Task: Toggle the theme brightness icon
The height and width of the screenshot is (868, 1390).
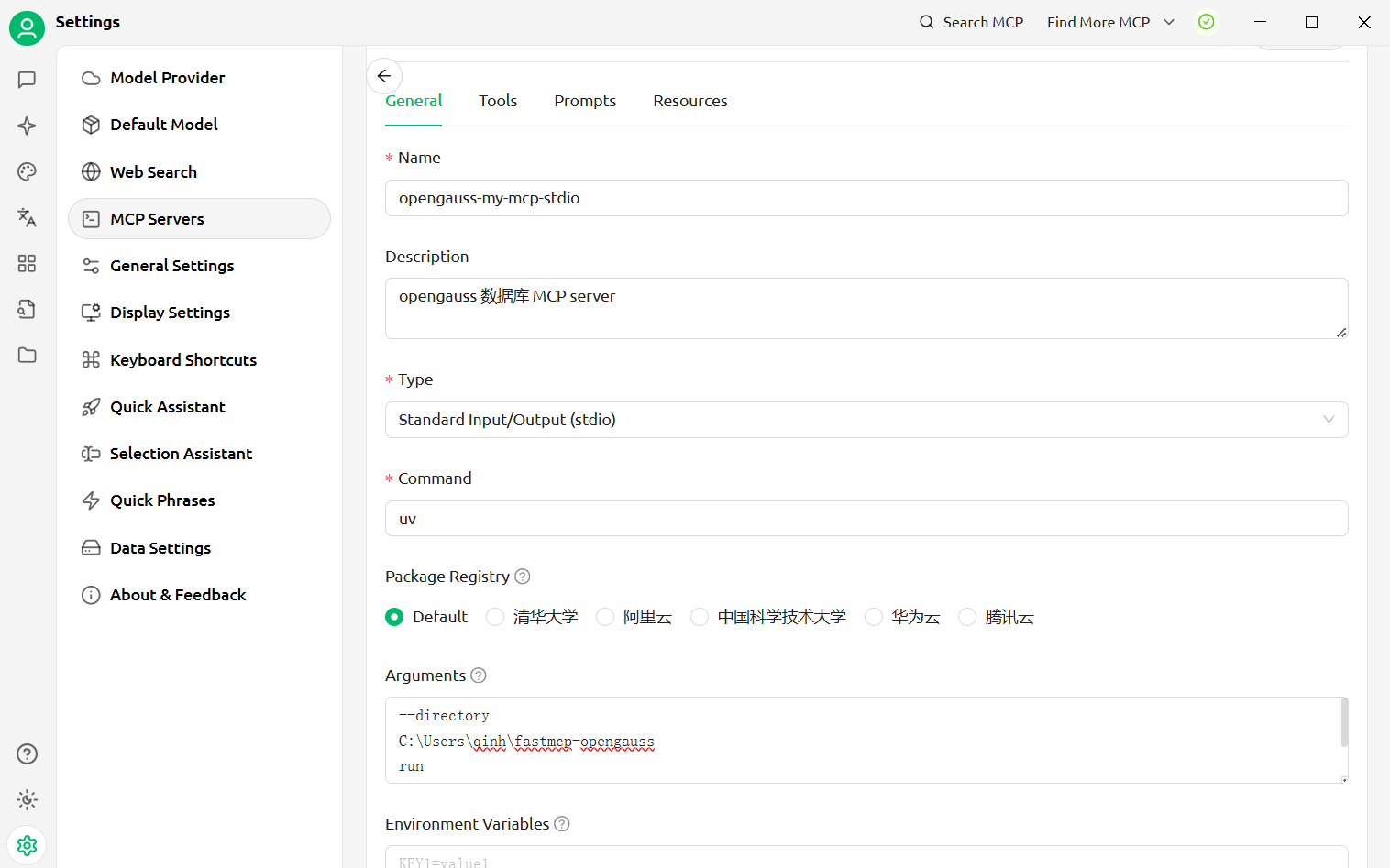Action: point(27,799)
